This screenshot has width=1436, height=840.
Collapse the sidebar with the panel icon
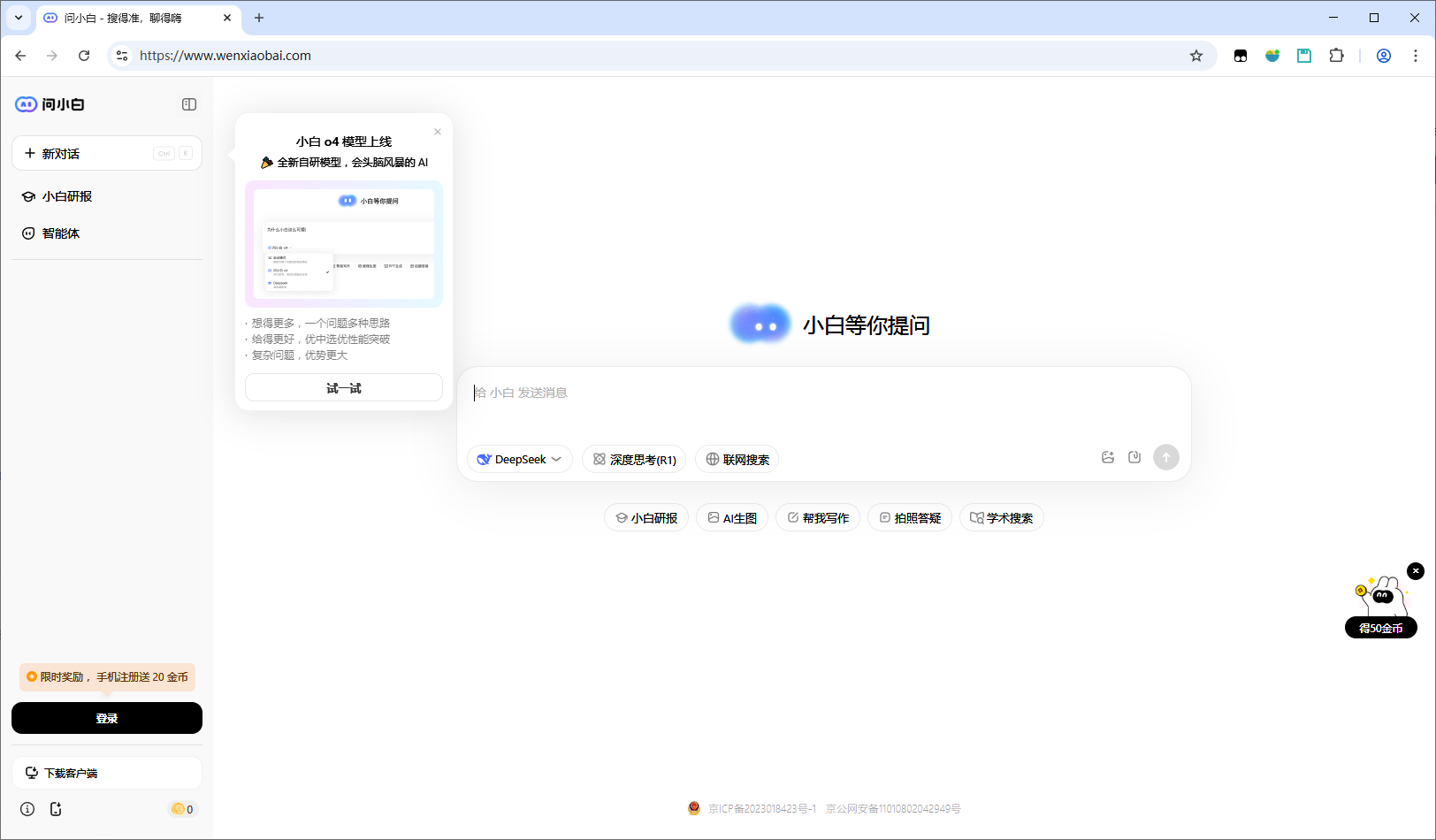189,104
